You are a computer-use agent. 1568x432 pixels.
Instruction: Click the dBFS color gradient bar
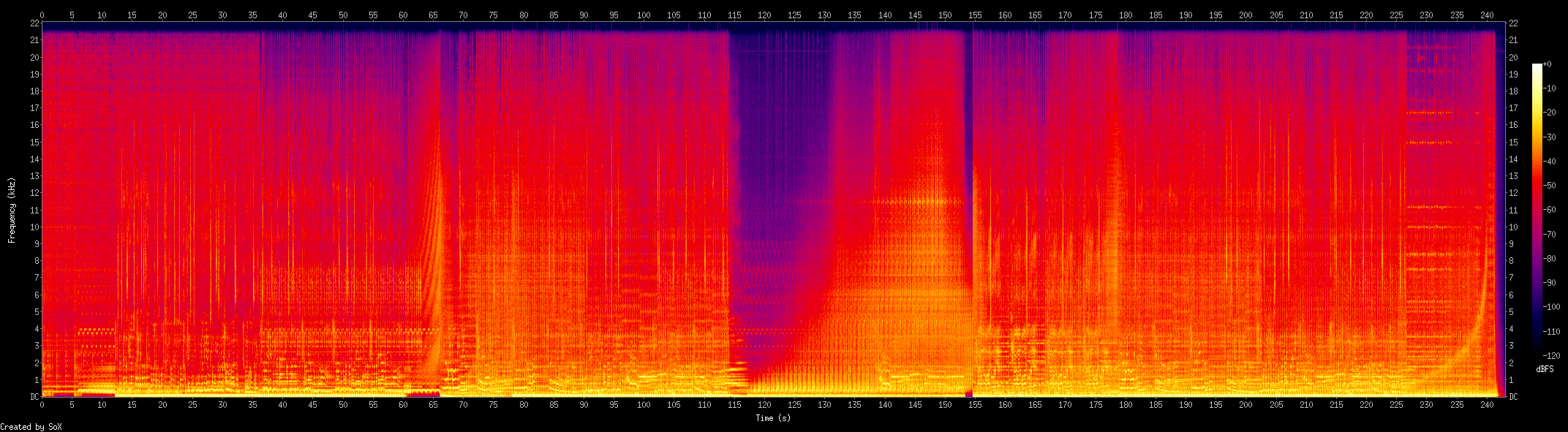coord(1537,210)
